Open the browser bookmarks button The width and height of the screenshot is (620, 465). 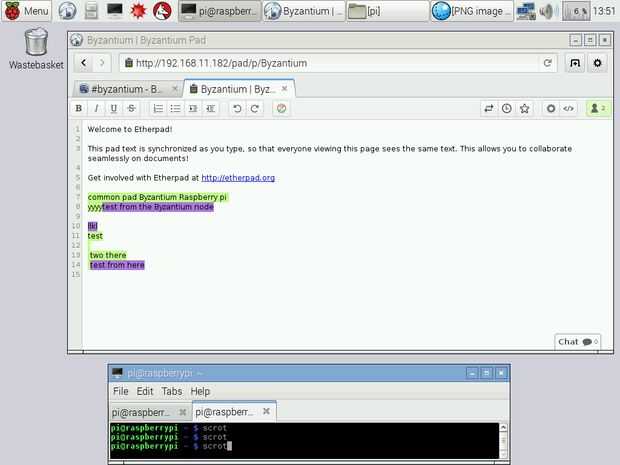point(575,63)
